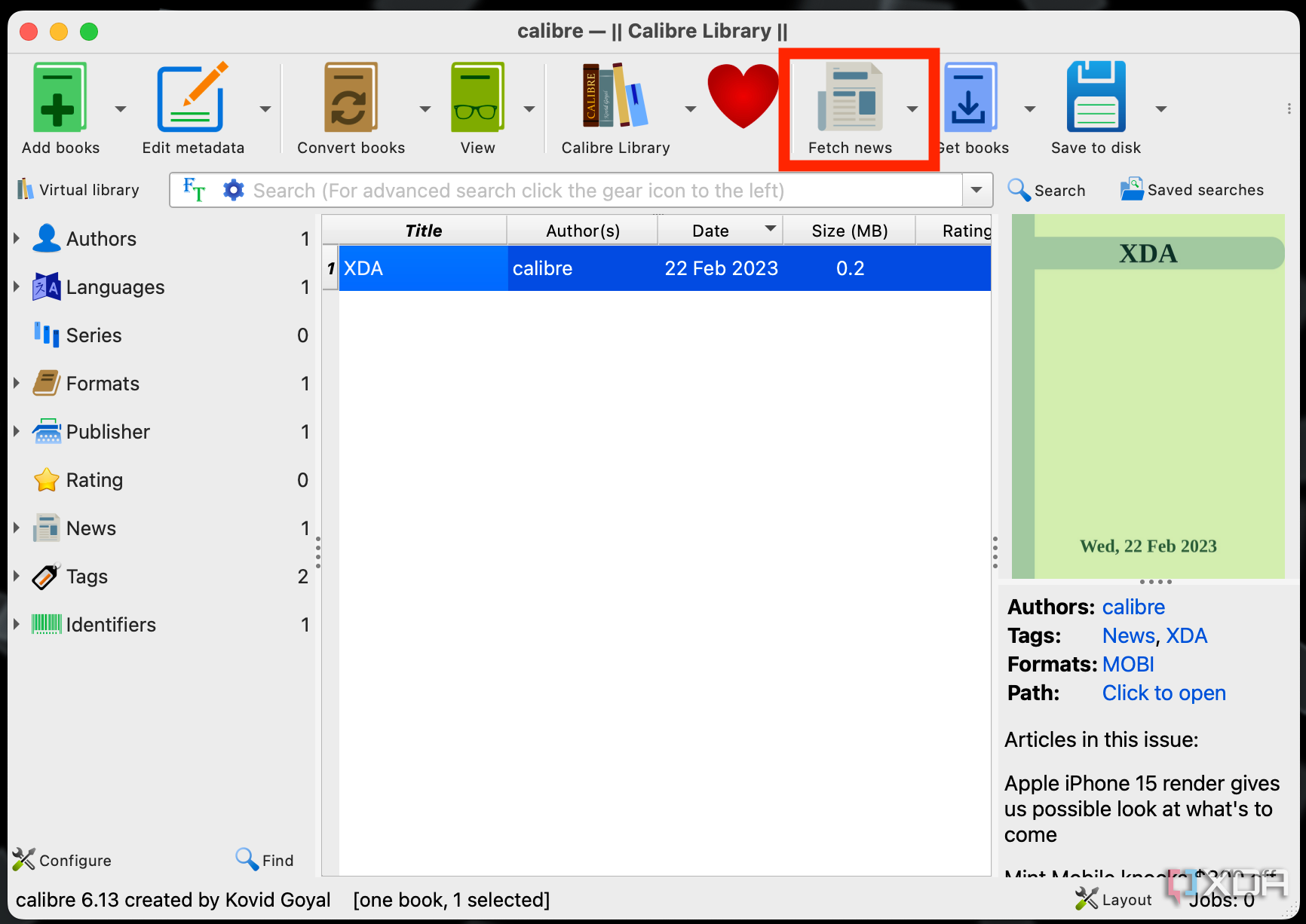Click the calibre author link

tap(1133, 607)
